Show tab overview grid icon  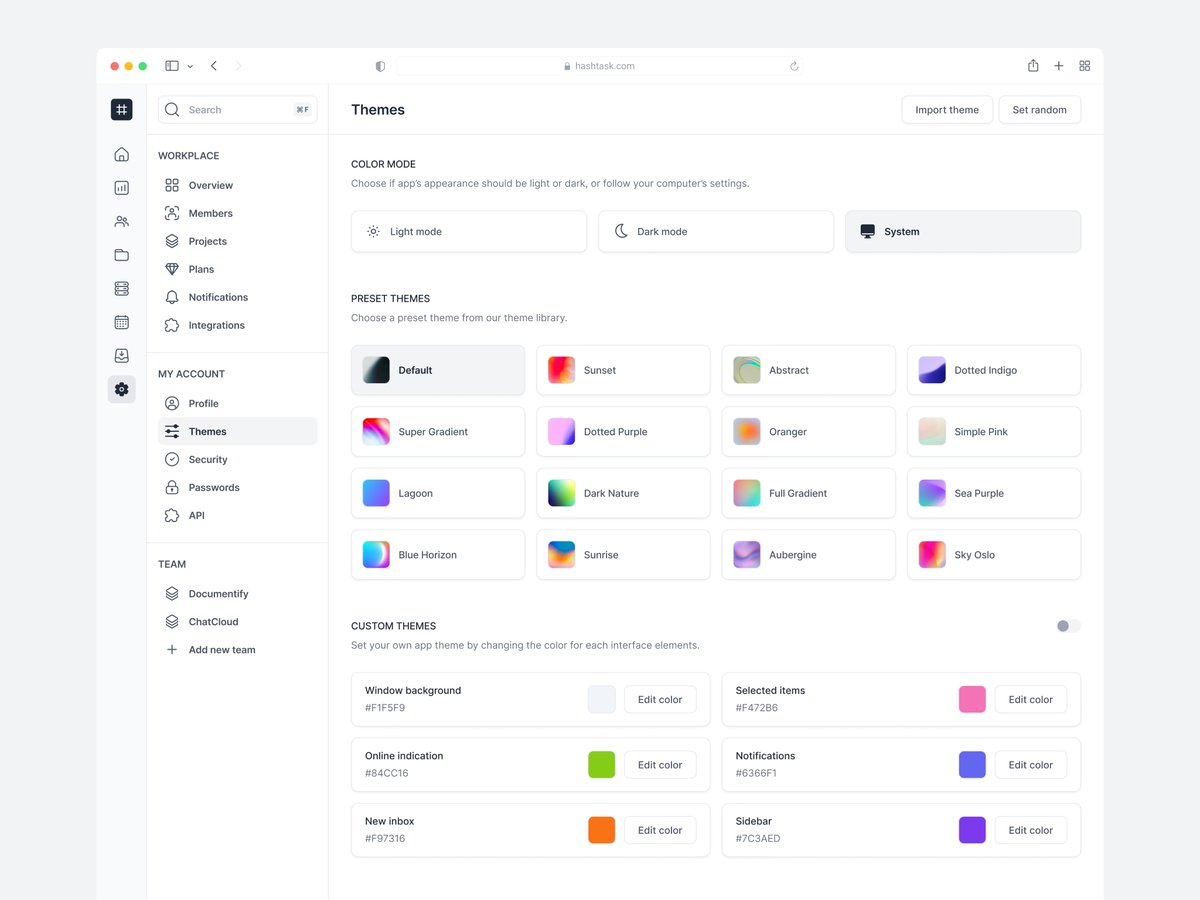click(1084, 66)
